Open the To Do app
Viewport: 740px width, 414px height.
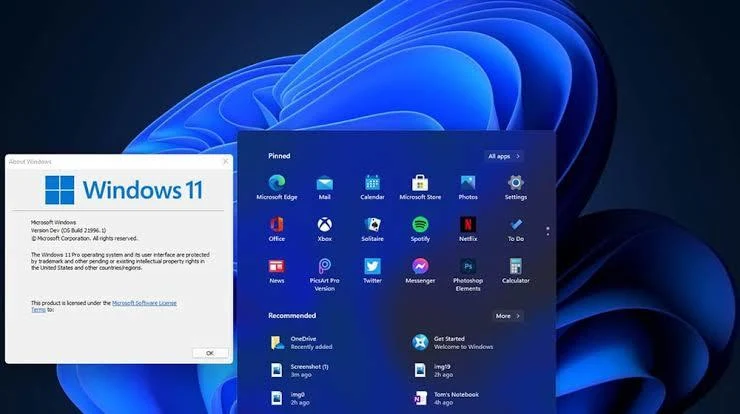click(516, 229)
